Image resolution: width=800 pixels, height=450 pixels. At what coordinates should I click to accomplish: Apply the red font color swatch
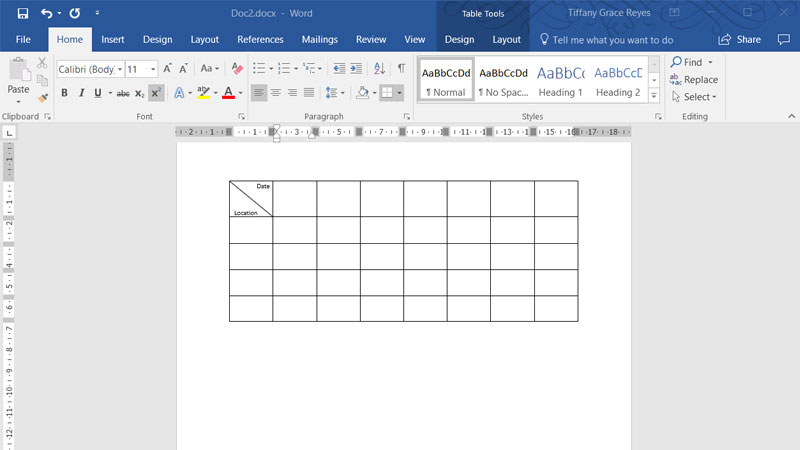(x=228, y=93)
